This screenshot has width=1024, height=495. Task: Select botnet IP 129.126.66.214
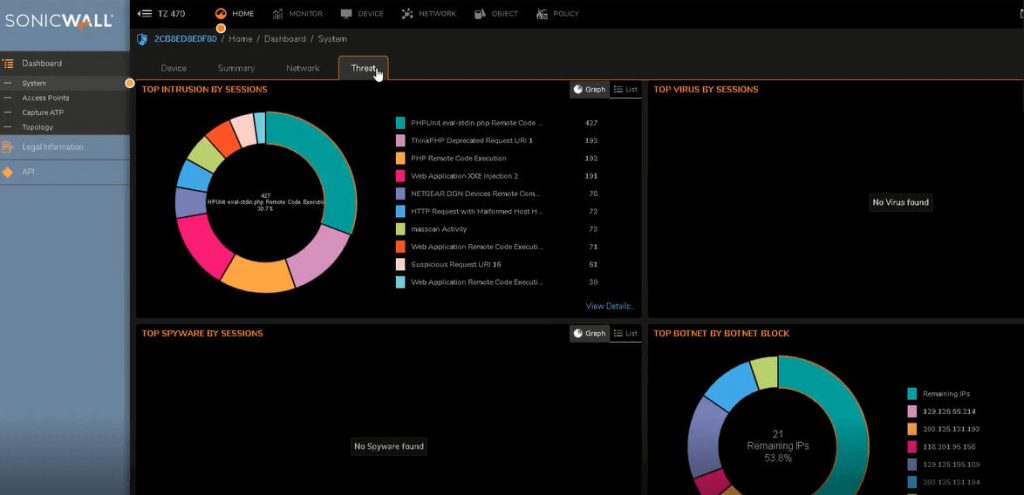[950, 411]
